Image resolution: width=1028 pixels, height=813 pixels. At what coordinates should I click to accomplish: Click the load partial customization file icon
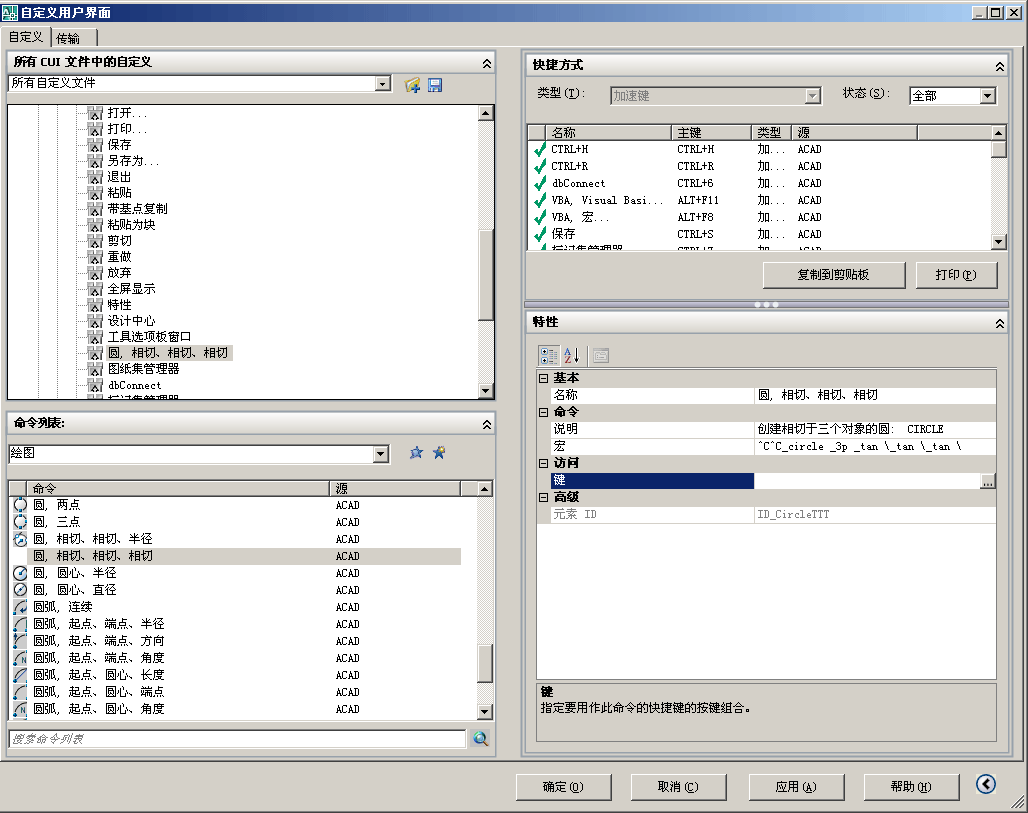click(412, 85)
